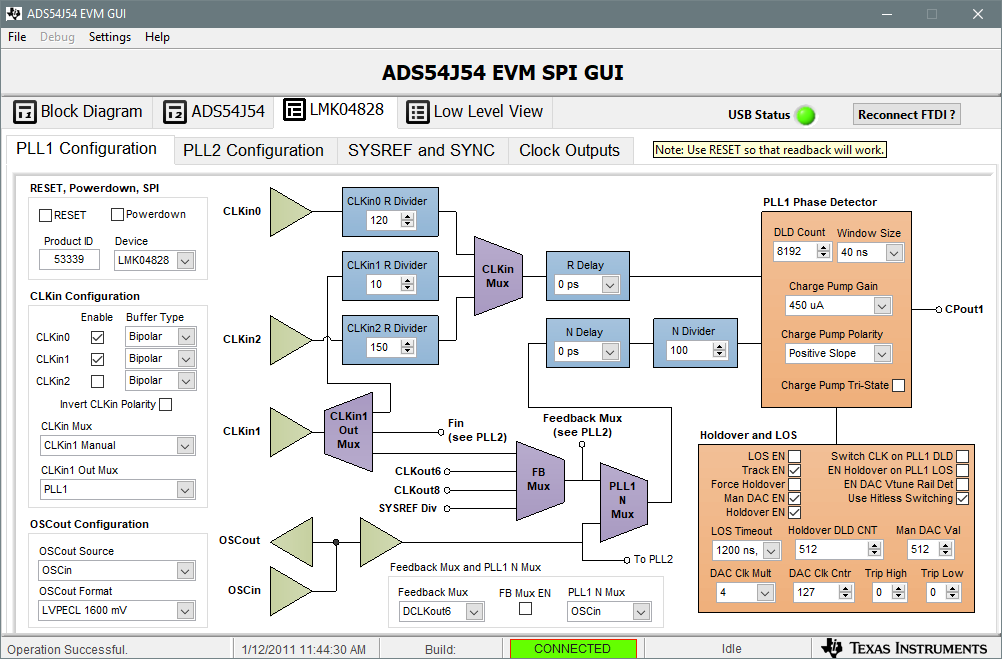Viewport: 1002px width, 659px height.
Task: Open the PLL1 N Mux dropdown
Action: [x=641, y=612]
